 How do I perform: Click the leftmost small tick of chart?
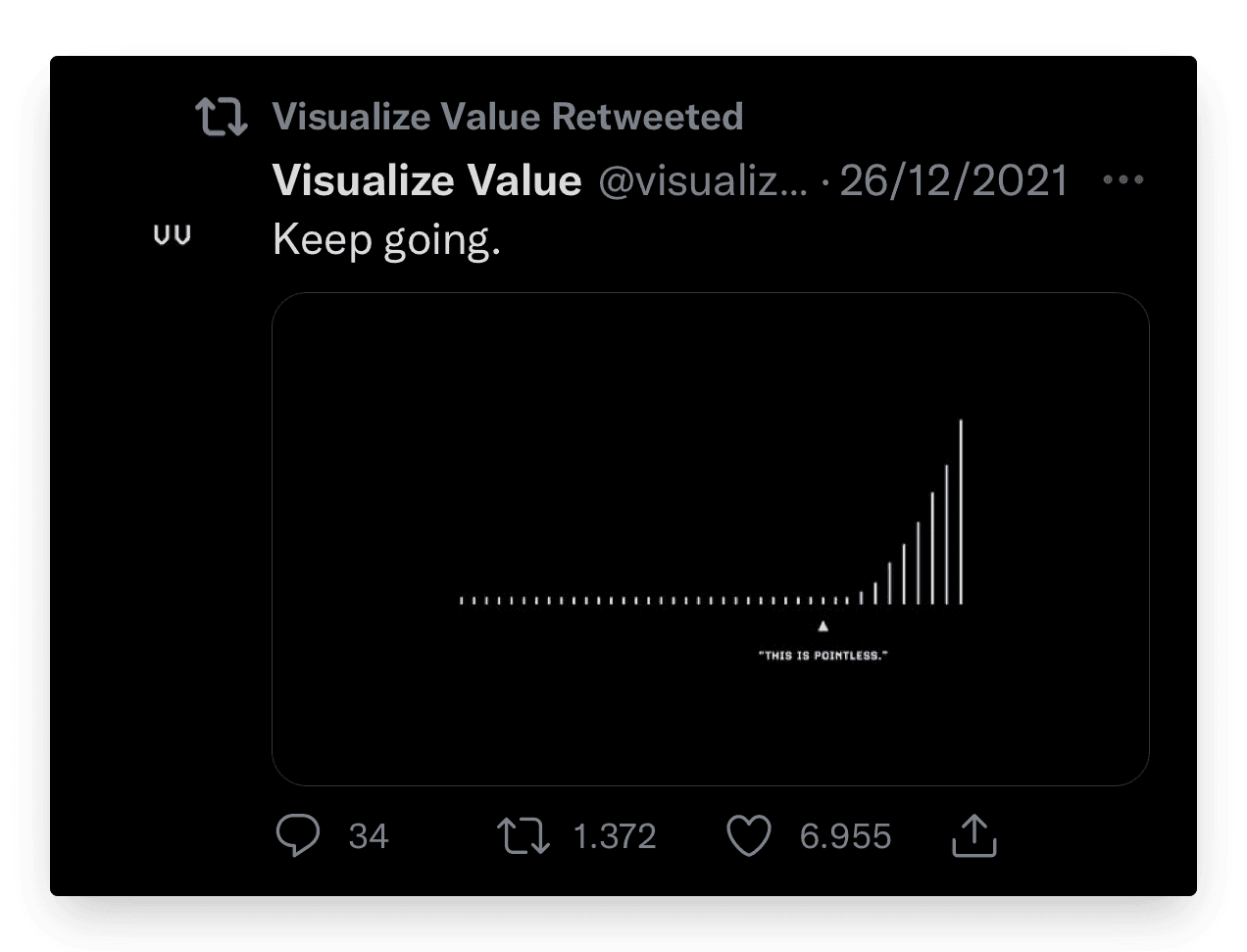click(x=462, y=600)
